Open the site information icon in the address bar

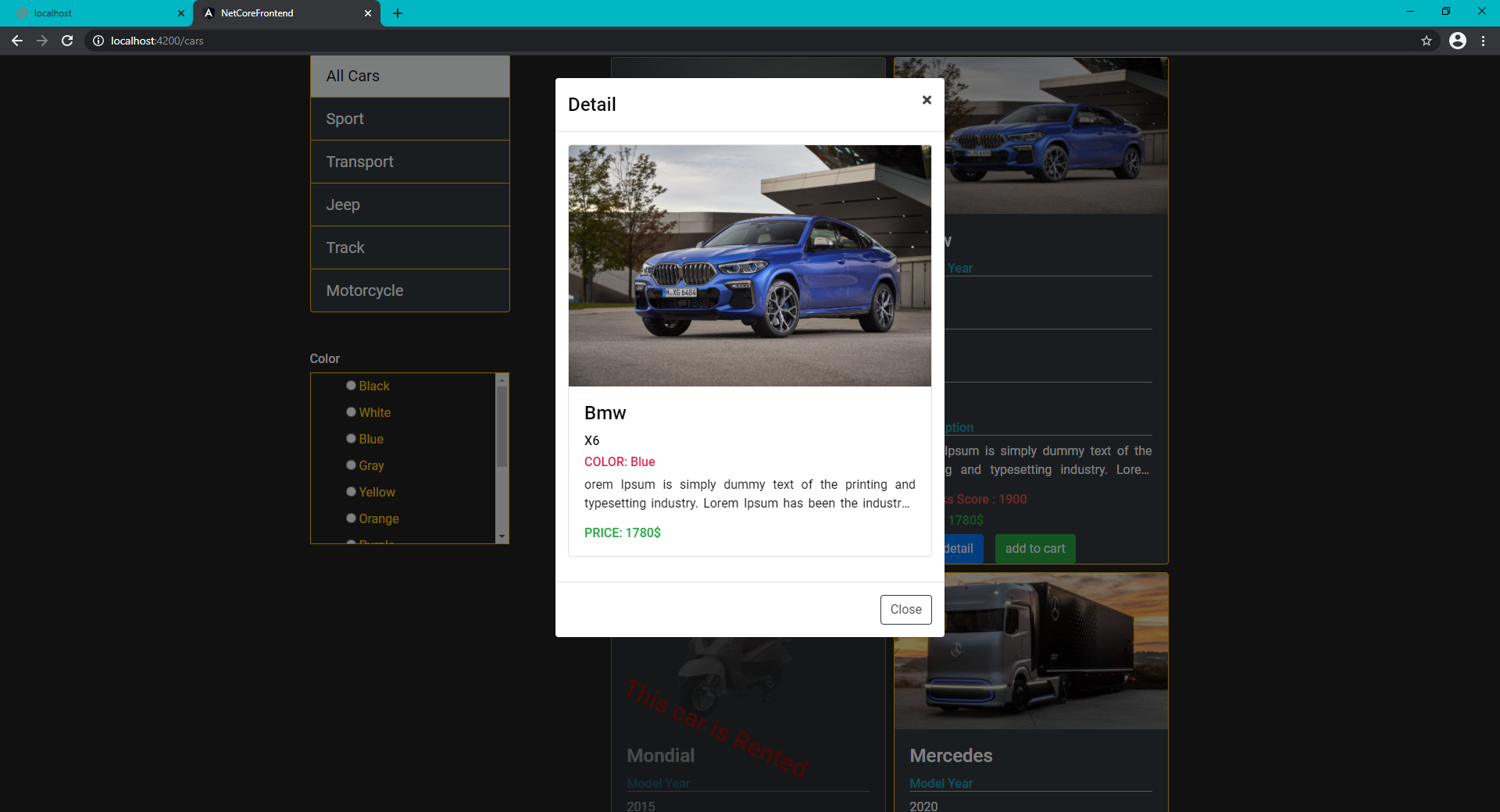coord(98,41)
